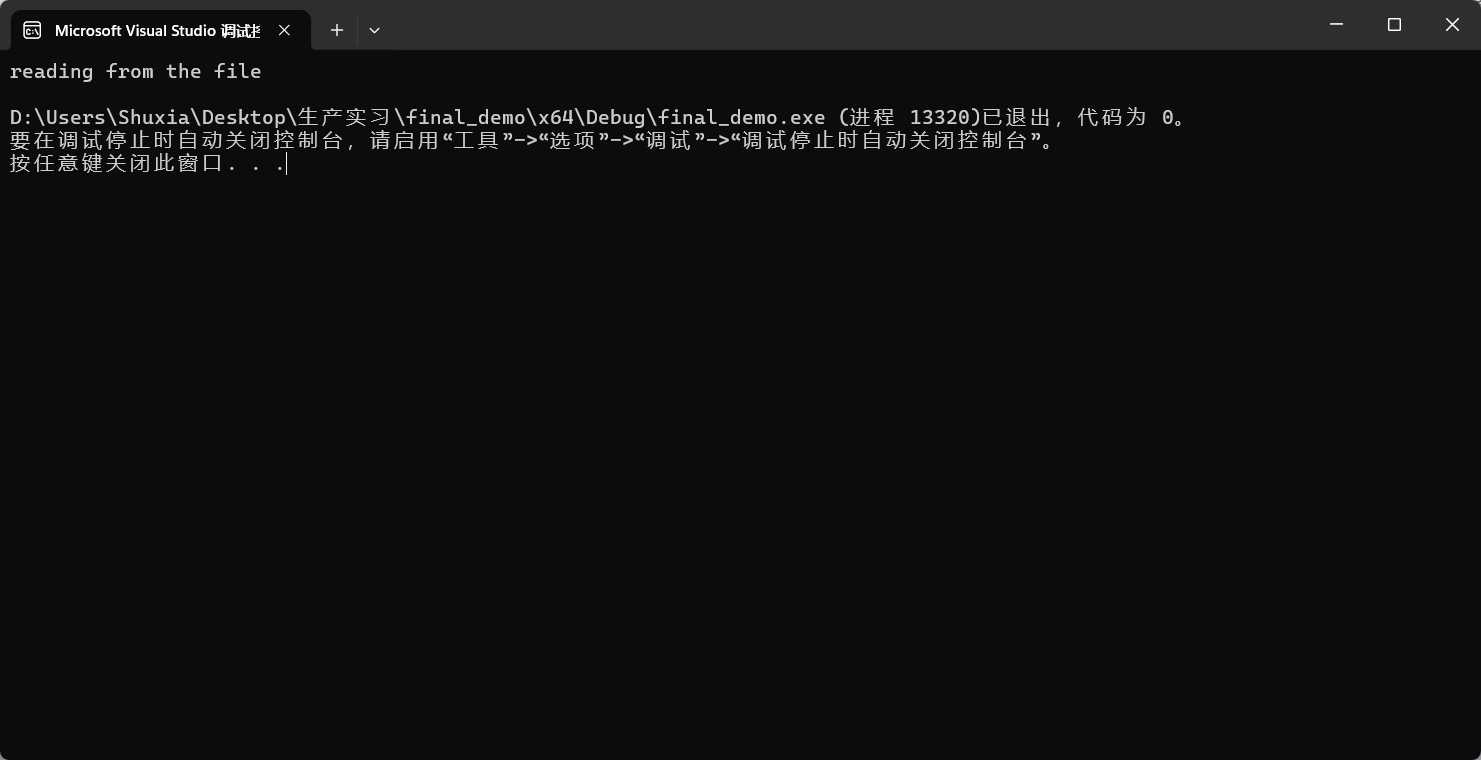1481x760 pixels.
Task: Click the “选项” word in the console hint
Action: click(573, 140)
